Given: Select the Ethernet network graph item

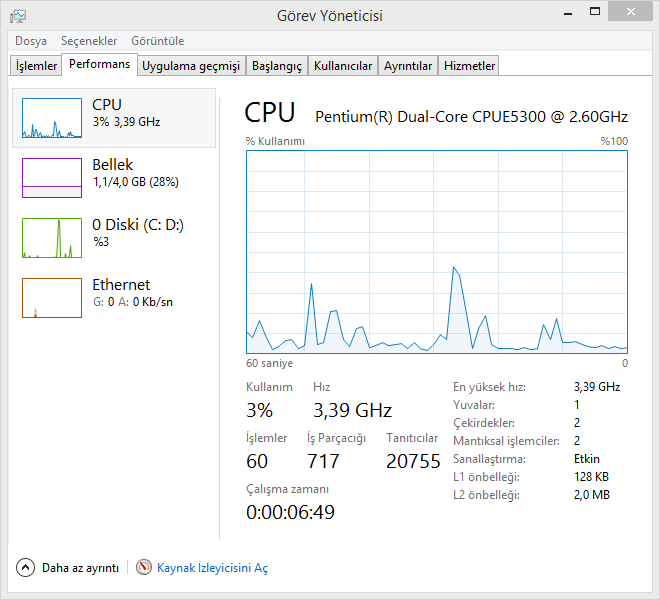Looking at the screenshot, I should pos(52,298).
